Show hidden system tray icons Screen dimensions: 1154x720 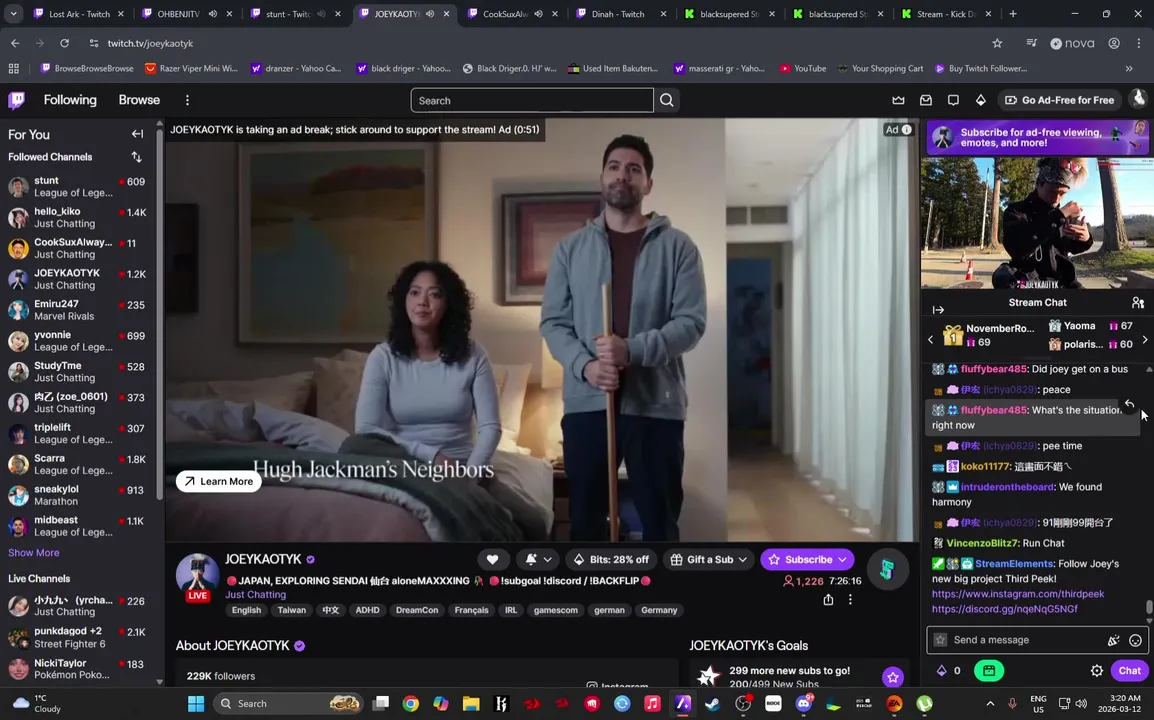tap(990, 704)
